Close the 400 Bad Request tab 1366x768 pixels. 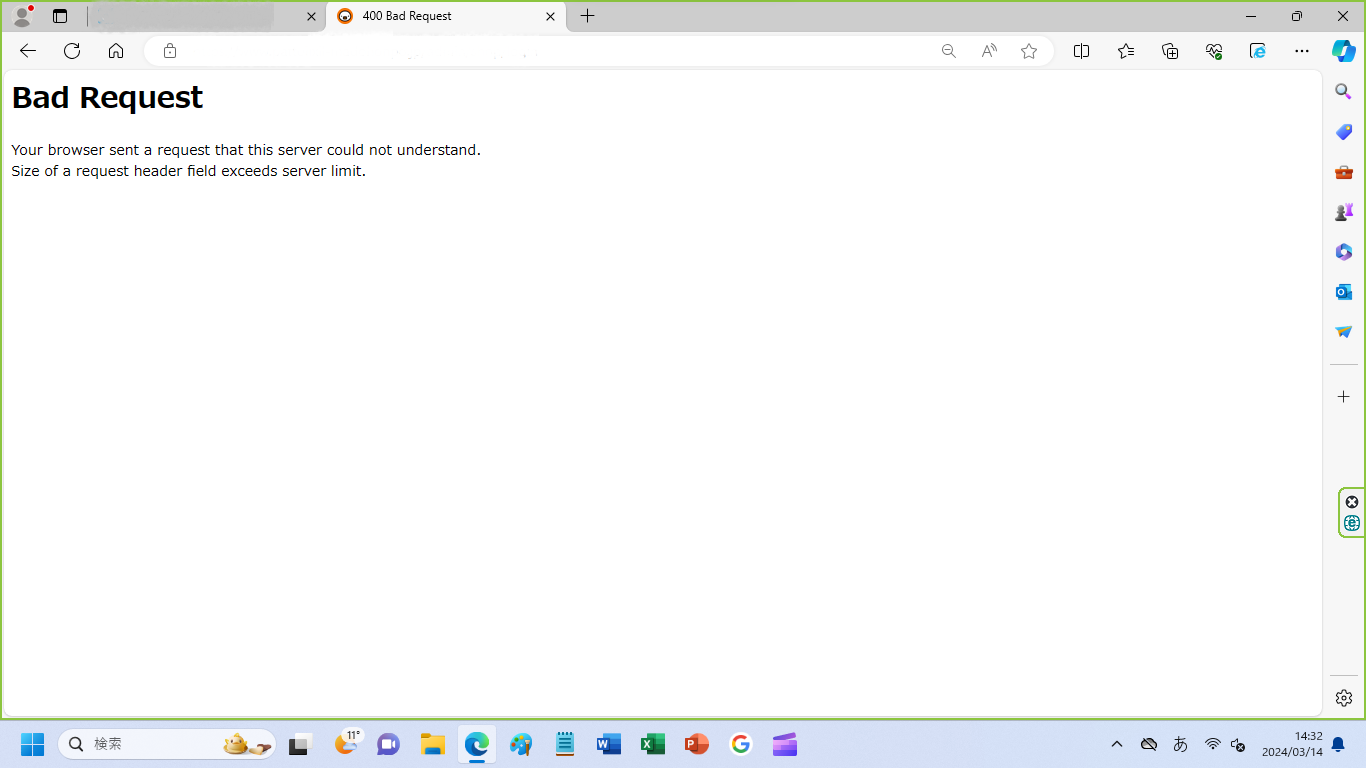[550, 16]
